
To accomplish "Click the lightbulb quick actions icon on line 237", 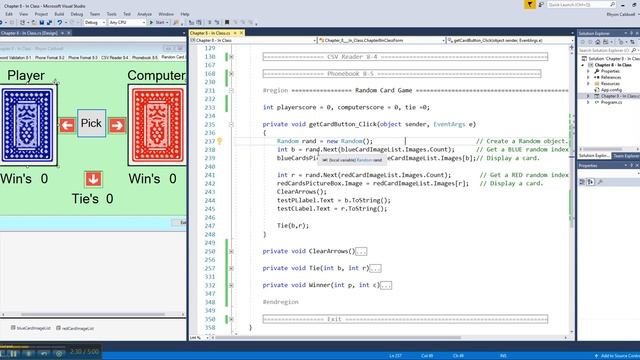I will coord(219,141).
